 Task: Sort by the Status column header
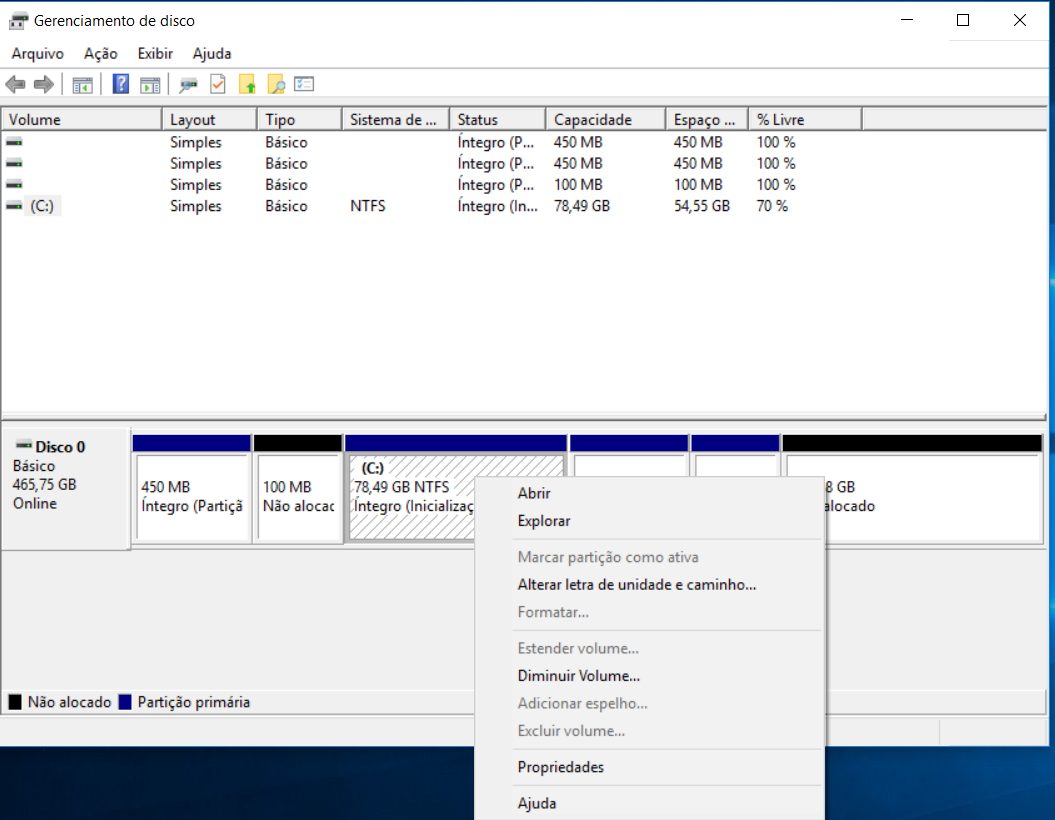(497, 120)
